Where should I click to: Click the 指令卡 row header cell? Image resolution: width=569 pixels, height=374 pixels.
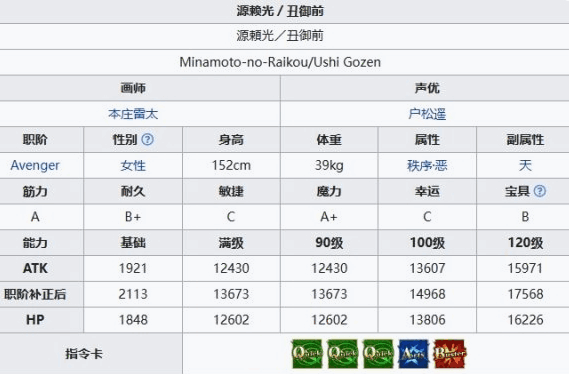coord(91,354)
